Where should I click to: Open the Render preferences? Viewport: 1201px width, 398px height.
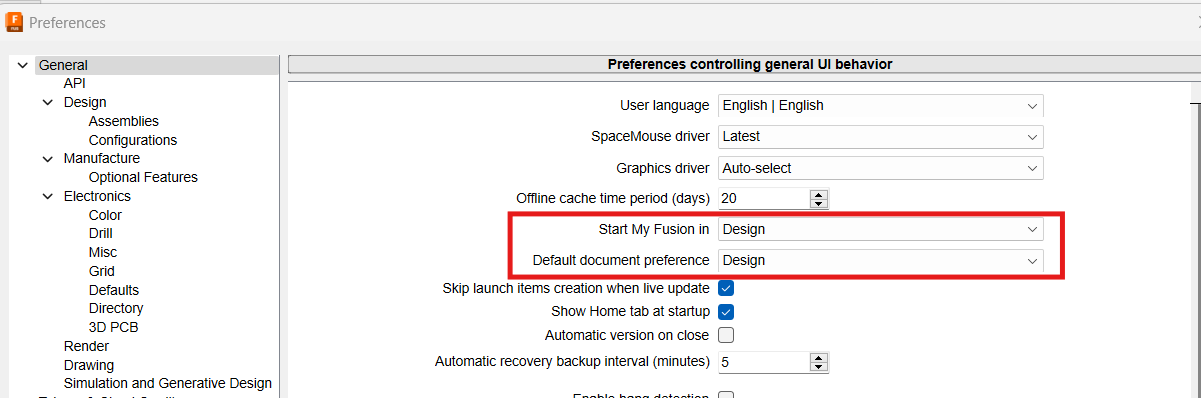[86, 346]
